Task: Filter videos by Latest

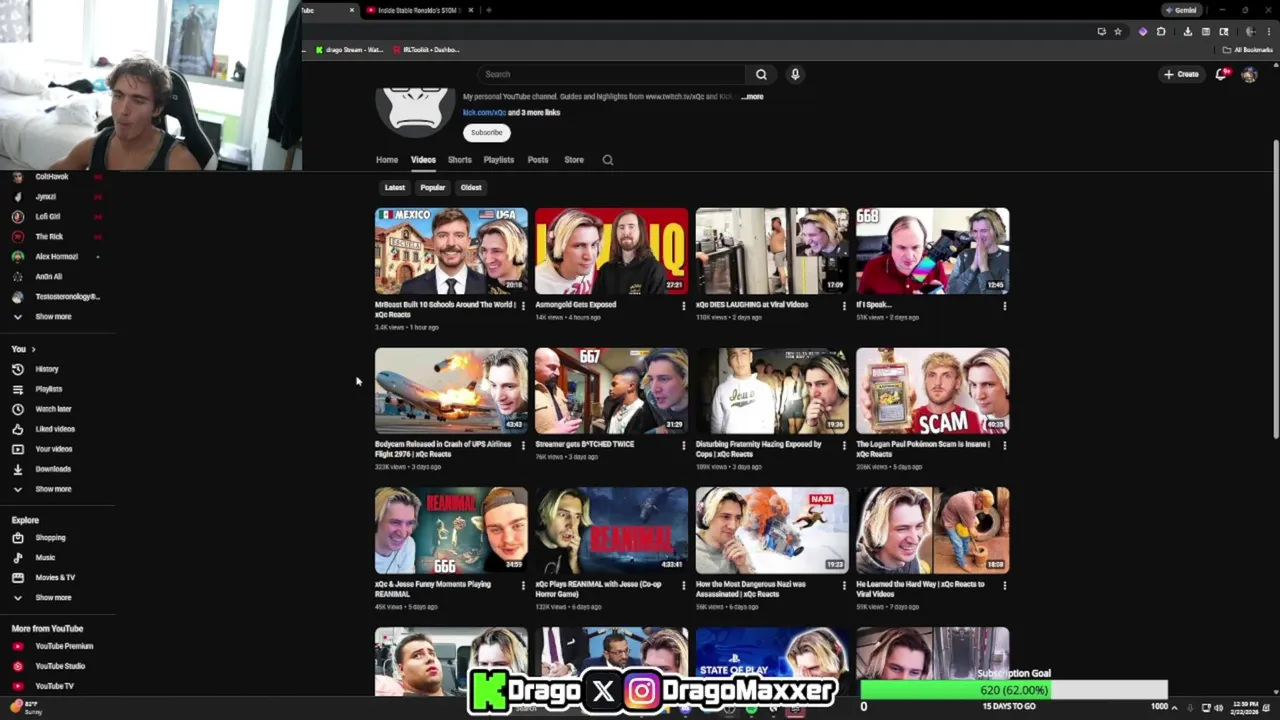Action: tap(395, 187)
